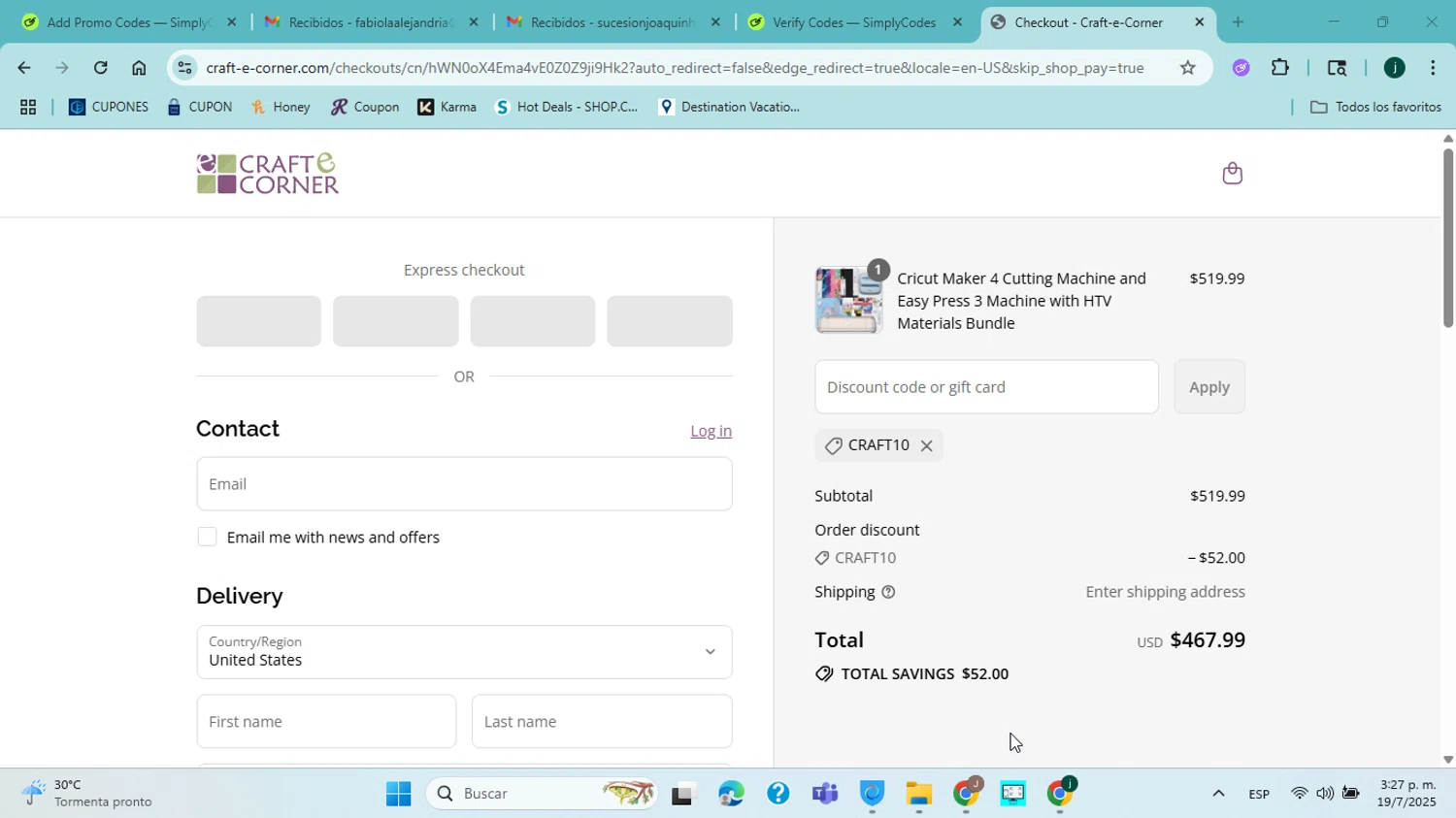Open the CUPONES bookmark
This screenshot has width=1456, height=818.
point(109,108)
